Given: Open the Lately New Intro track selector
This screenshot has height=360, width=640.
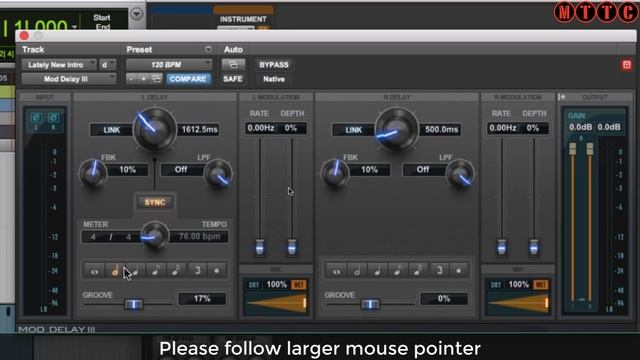Looking at the screenshot, I should tap(59, 64).
